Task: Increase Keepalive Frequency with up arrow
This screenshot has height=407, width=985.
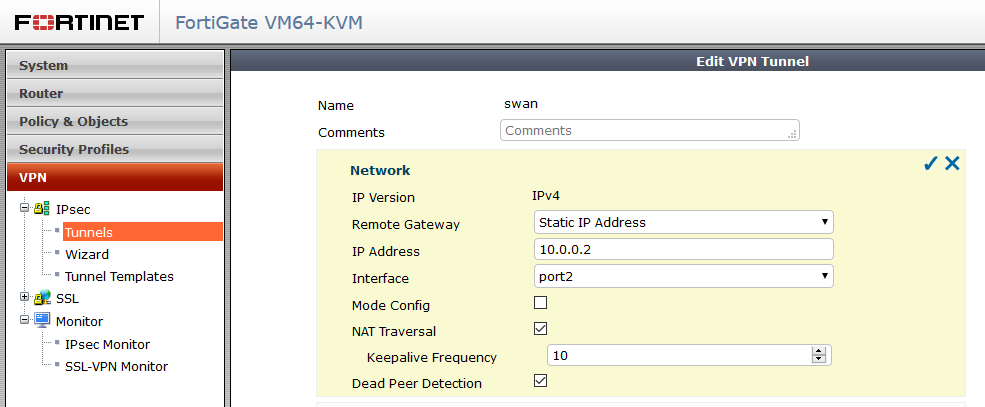Action: [x=818, y=351]
